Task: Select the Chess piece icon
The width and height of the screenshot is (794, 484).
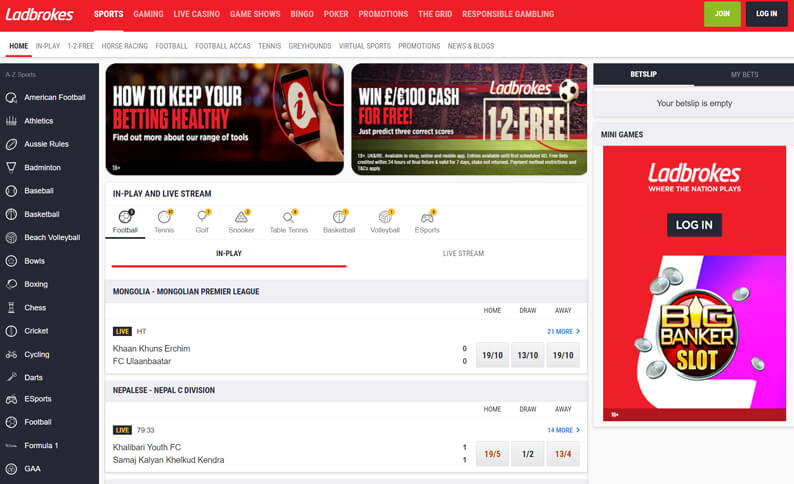Action: coord(11,308)
